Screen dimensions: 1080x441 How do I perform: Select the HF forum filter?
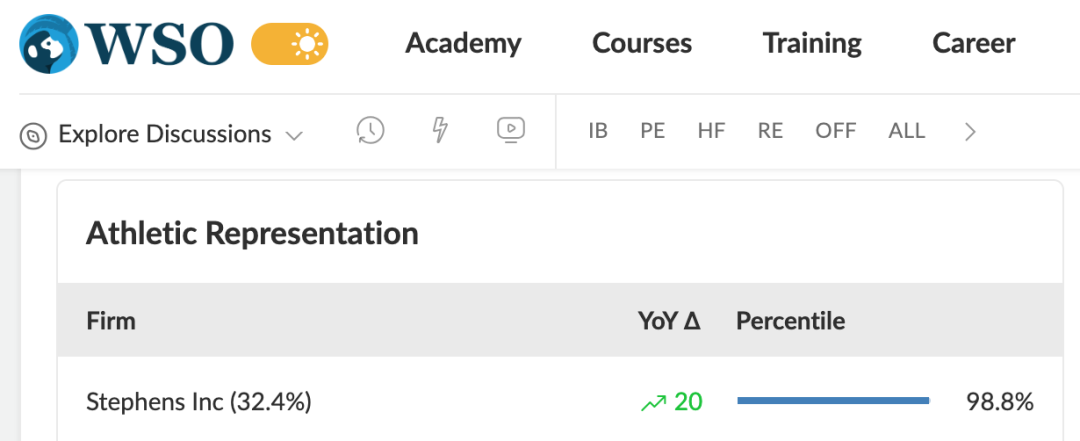click(x=712, y=130)
